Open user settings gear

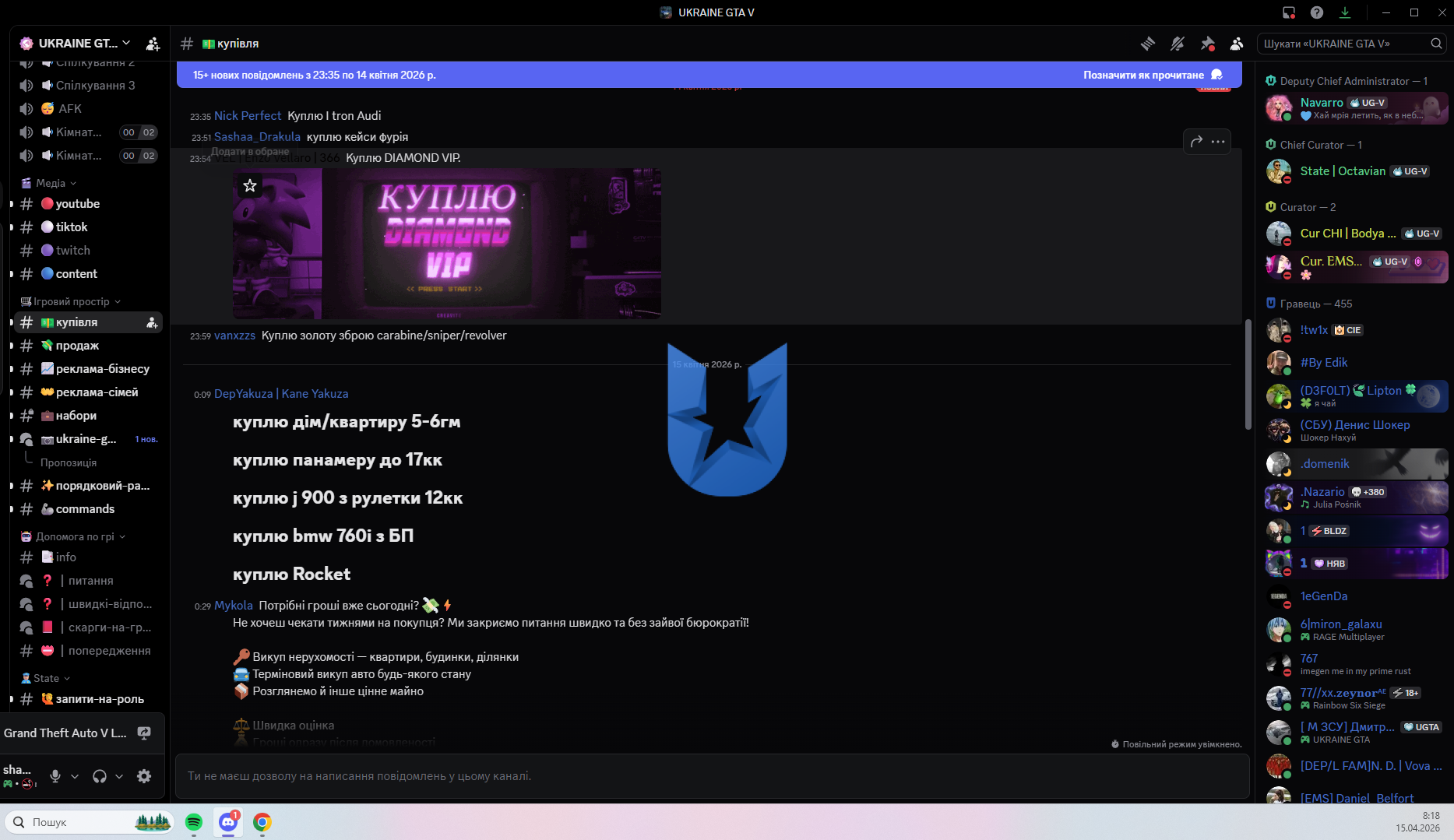click(144, 776)
